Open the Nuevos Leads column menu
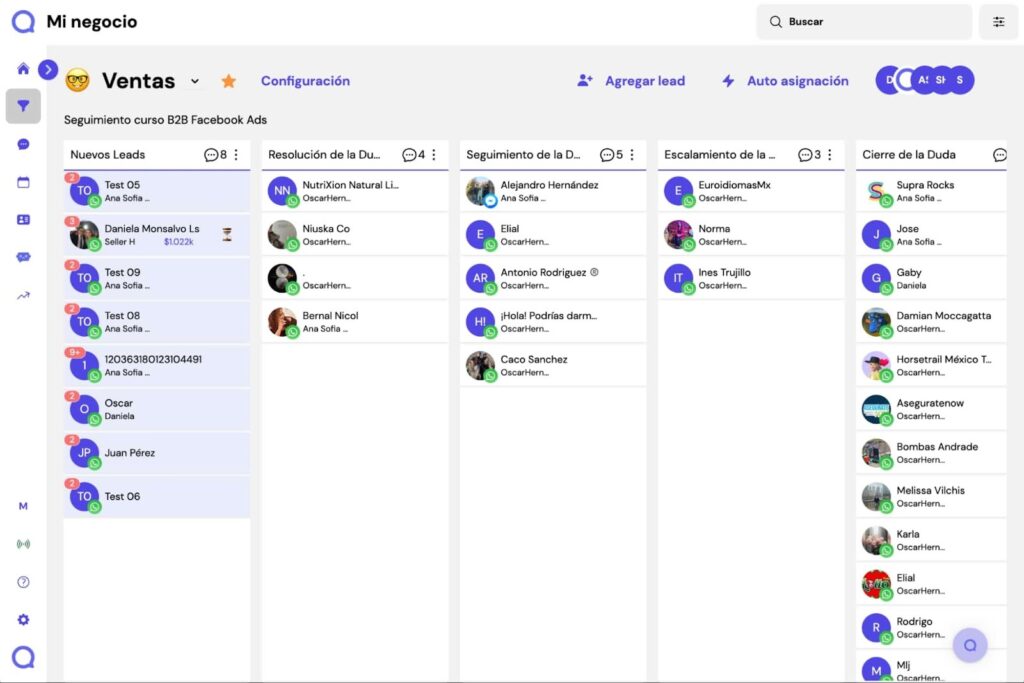 (236, 155)
